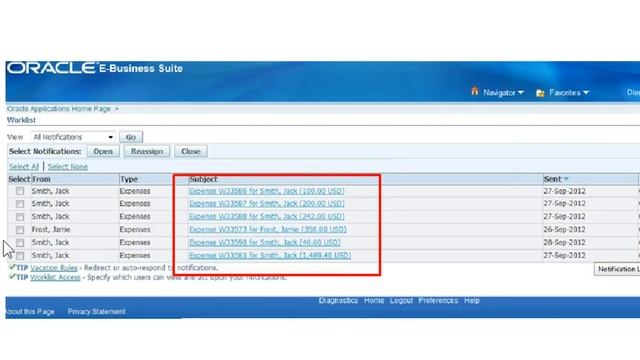Image resolution: width=640 pixels, height=360 pixels.
Task: Open the View 'All Notifications' dropdown
Action: click(x=73, y=137)
